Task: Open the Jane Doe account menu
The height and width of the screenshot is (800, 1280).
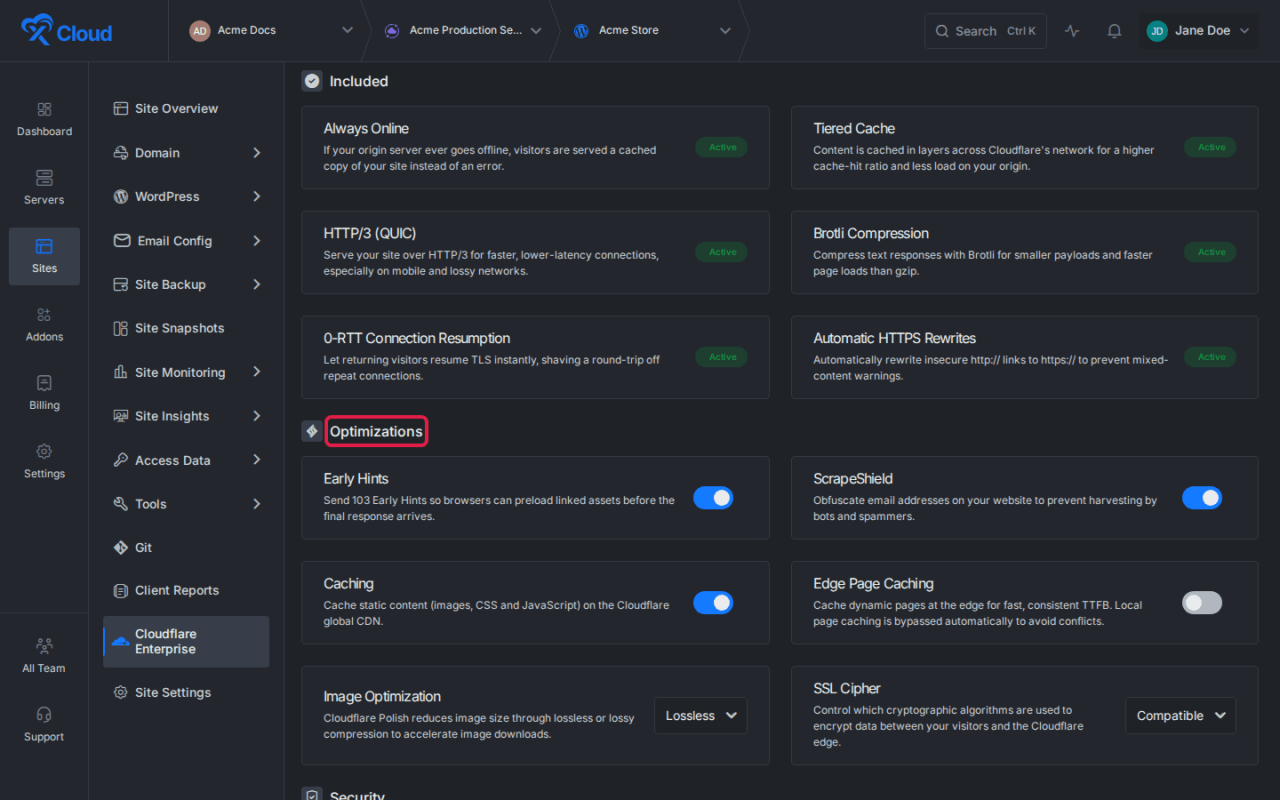Action: 1198,31
